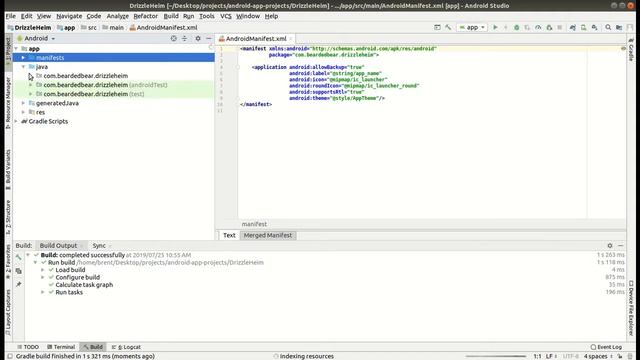This screenshot has width=640, height=360.
Task: Open the Gradle side panel
Action: click(631, 50)
